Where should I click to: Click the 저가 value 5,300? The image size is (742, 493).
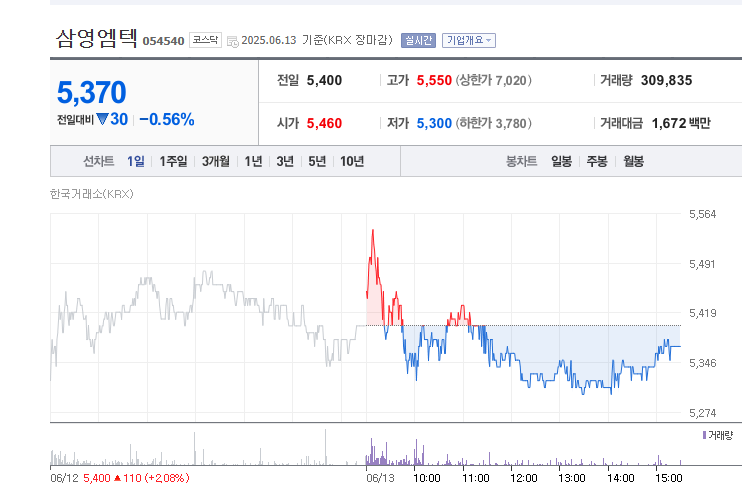coord(434,123)
